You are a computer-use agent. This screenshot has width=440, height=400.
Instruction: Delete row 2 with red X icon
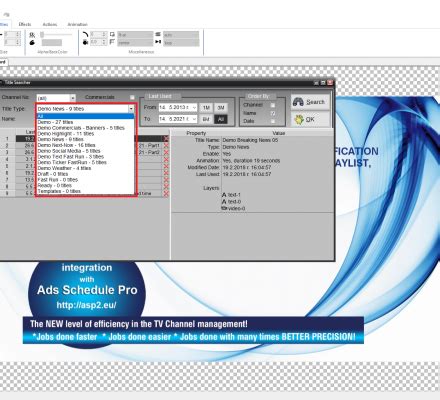pyautogui.click(x=166, y=146)
